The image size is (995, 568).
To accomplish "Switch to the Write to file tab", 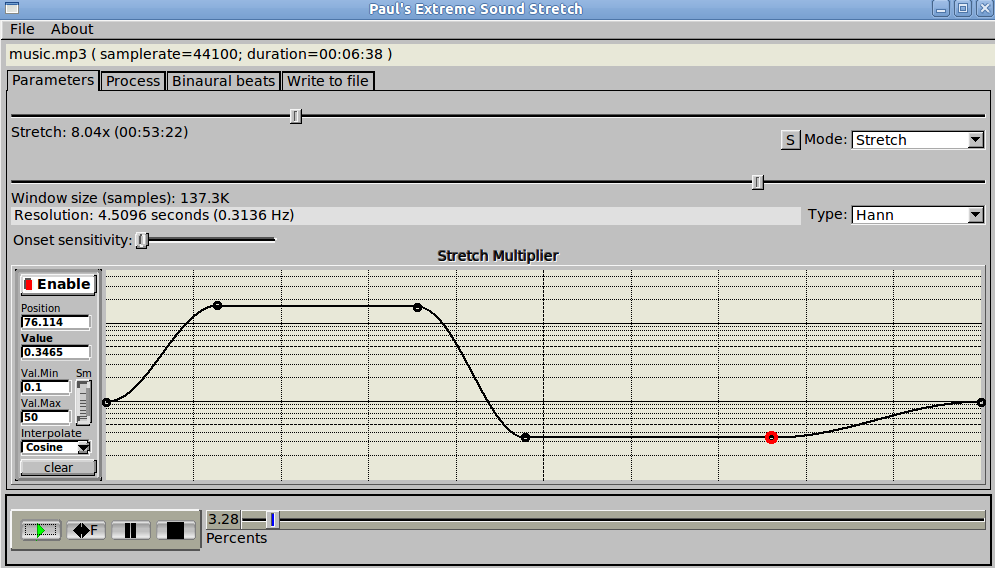I will pyautogui.click(x=328, y=81).
